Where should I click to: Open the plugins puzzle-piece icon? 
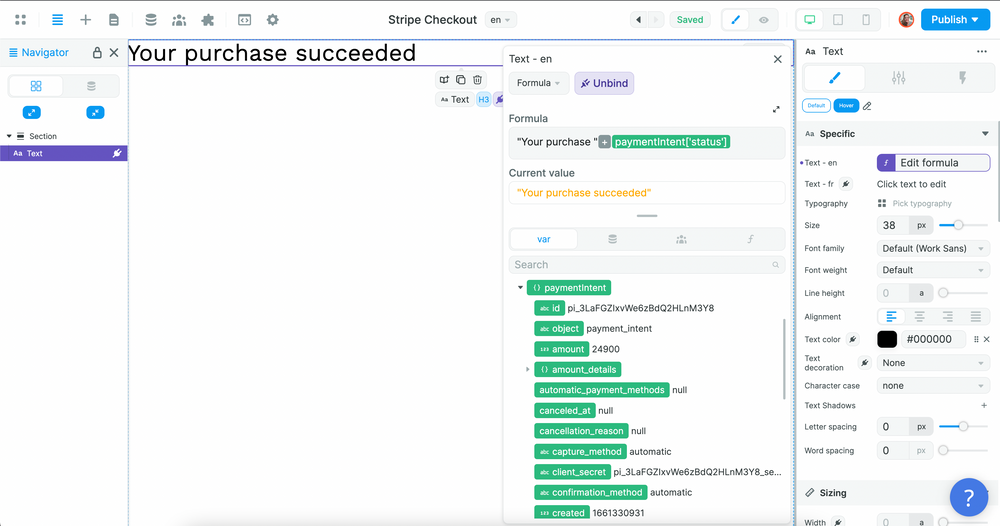pyautogui.click(x=208, y=20)
